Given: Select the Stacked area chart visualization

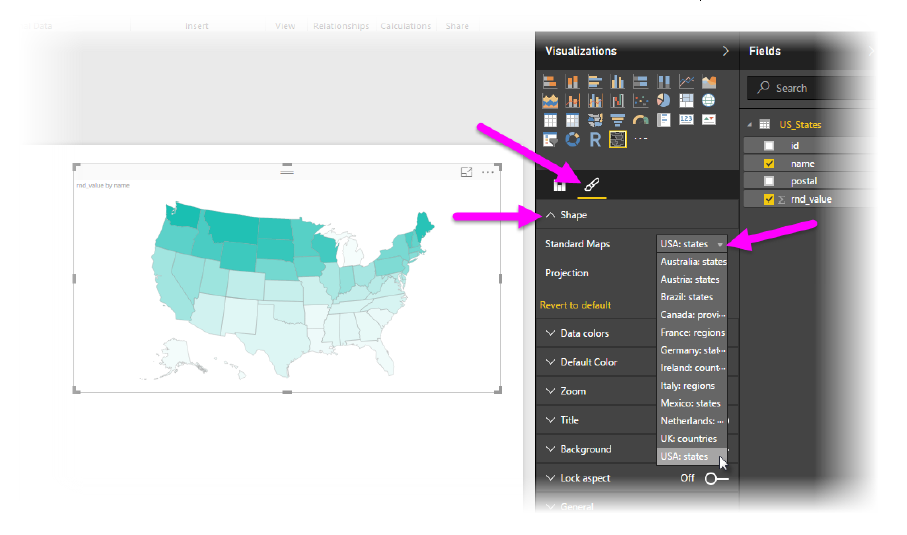Looking at the screenshot, I should 550,101.
